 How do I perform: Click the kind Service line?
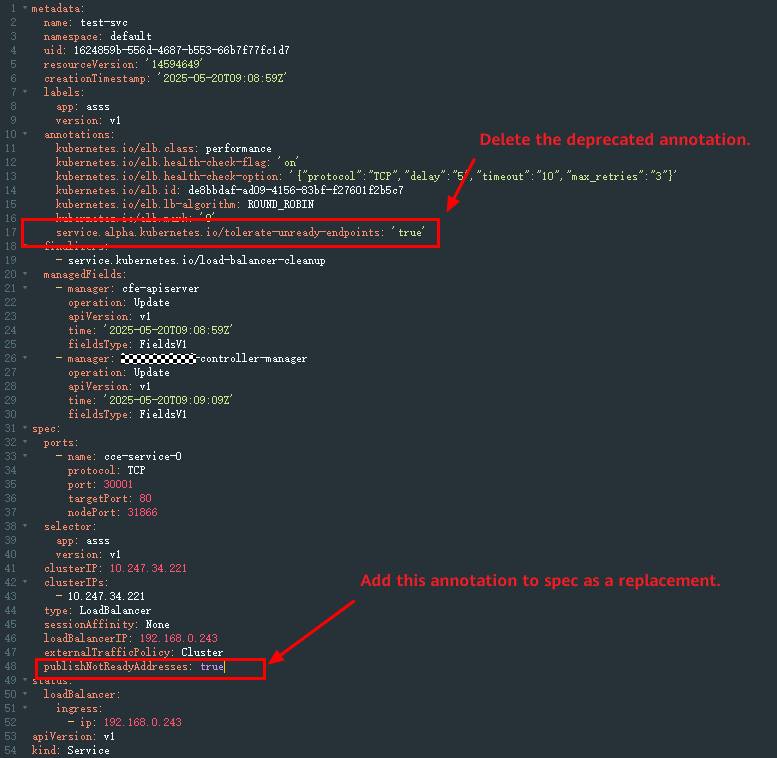[x=70, y=750]
